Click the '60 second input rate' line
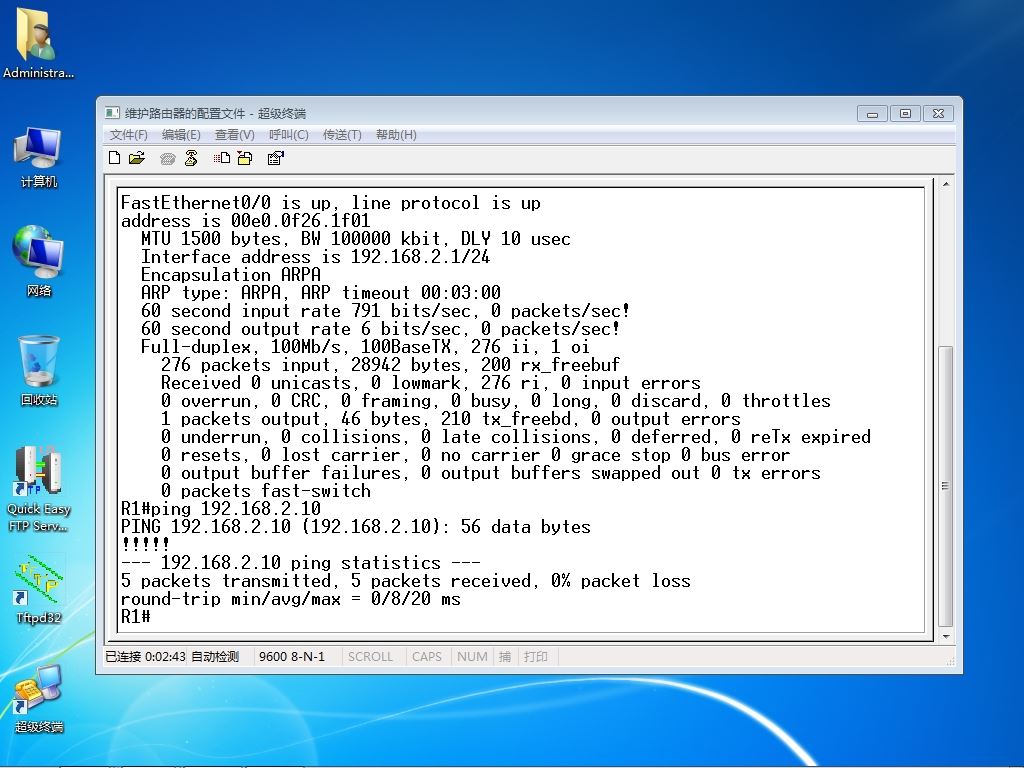The width and height of the screenshot is (1024, 768). (385, 311)
